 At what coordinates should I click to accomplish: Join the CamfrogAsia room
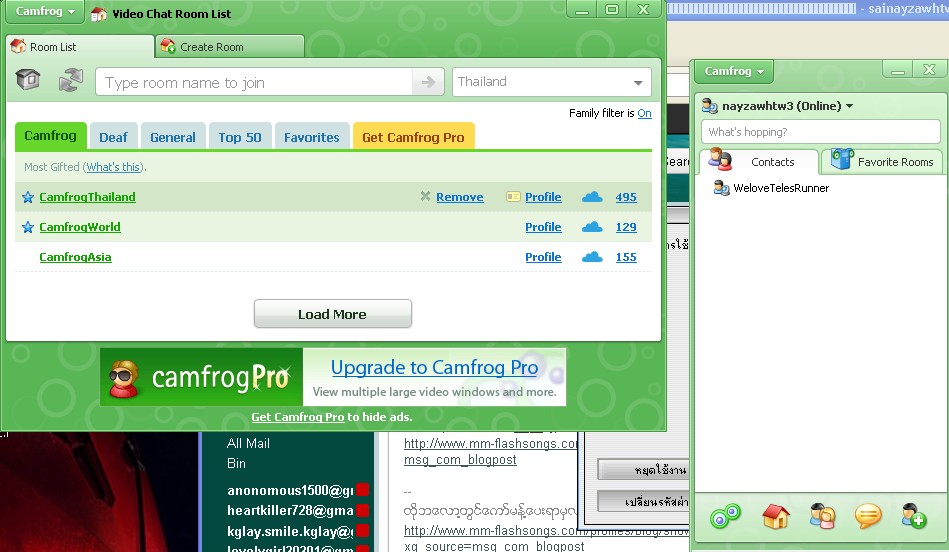point(75,257)
